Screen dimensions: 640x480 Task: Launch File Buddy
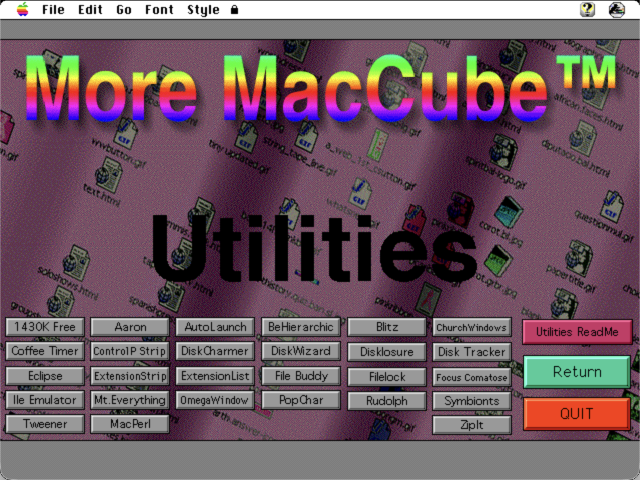(x=301, y=376)
